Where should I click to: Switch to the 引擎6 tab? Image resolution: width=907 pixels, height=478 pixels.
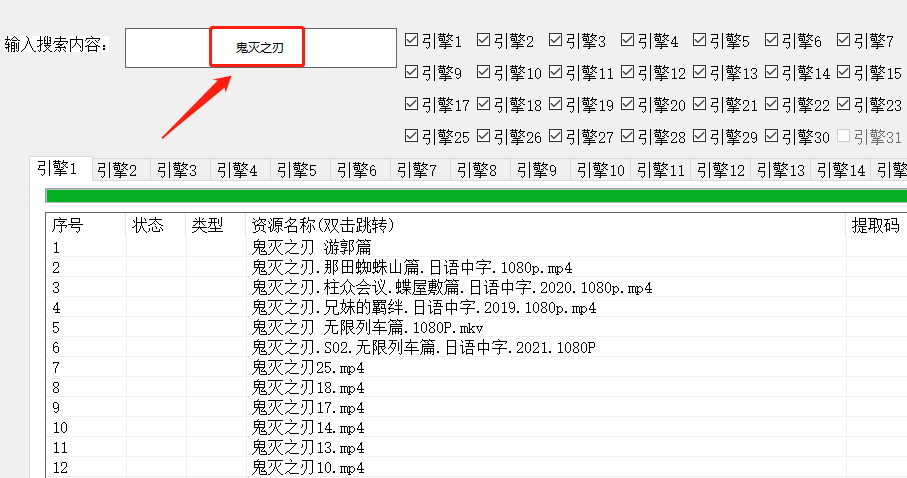point(360,170)
